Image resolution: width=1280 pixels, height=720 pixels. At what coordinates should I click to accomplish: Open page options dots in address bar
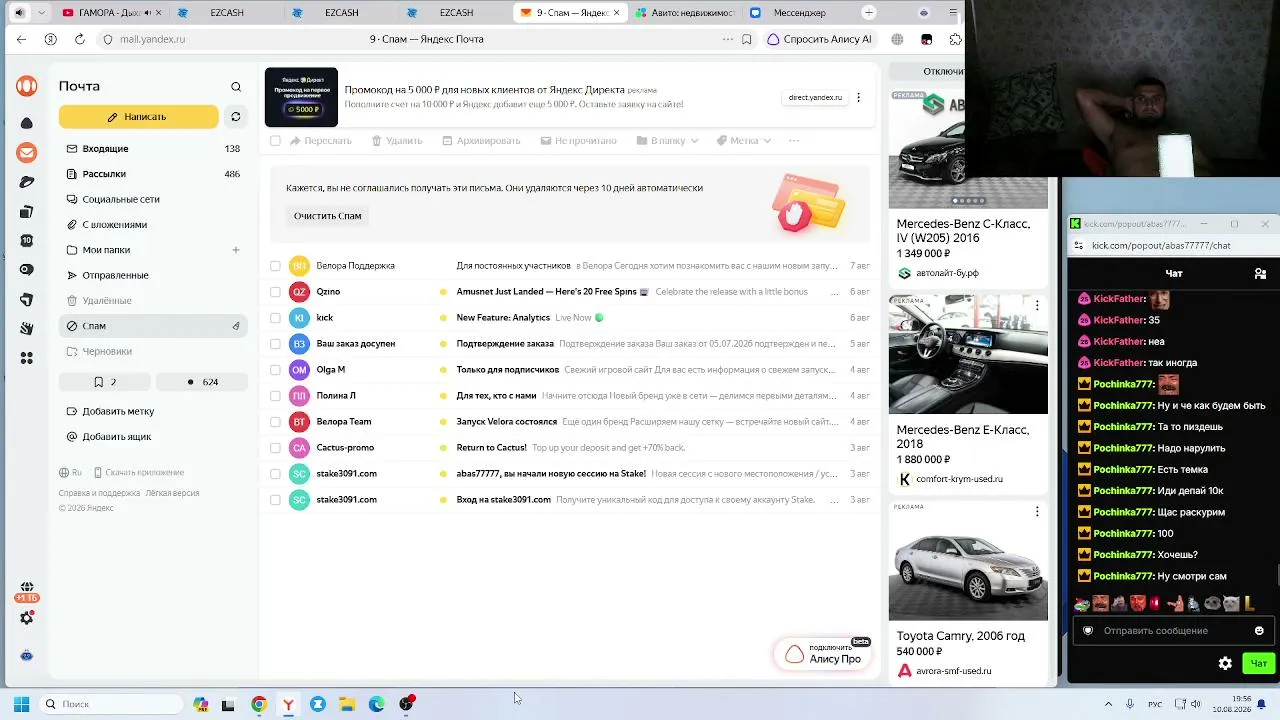(728, 39)
